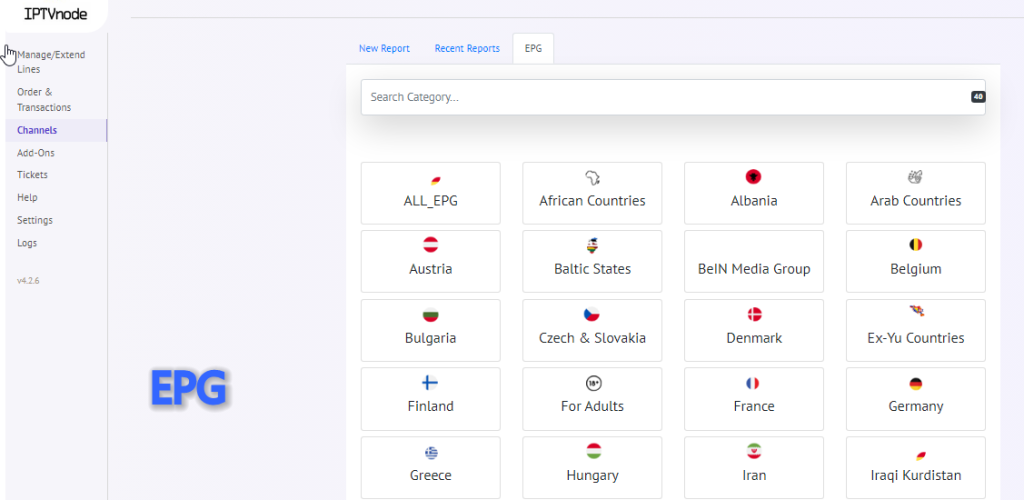Open the Recent Reports tab
This screenshot has width=1024, height=500.
click(x=467, y=49)
